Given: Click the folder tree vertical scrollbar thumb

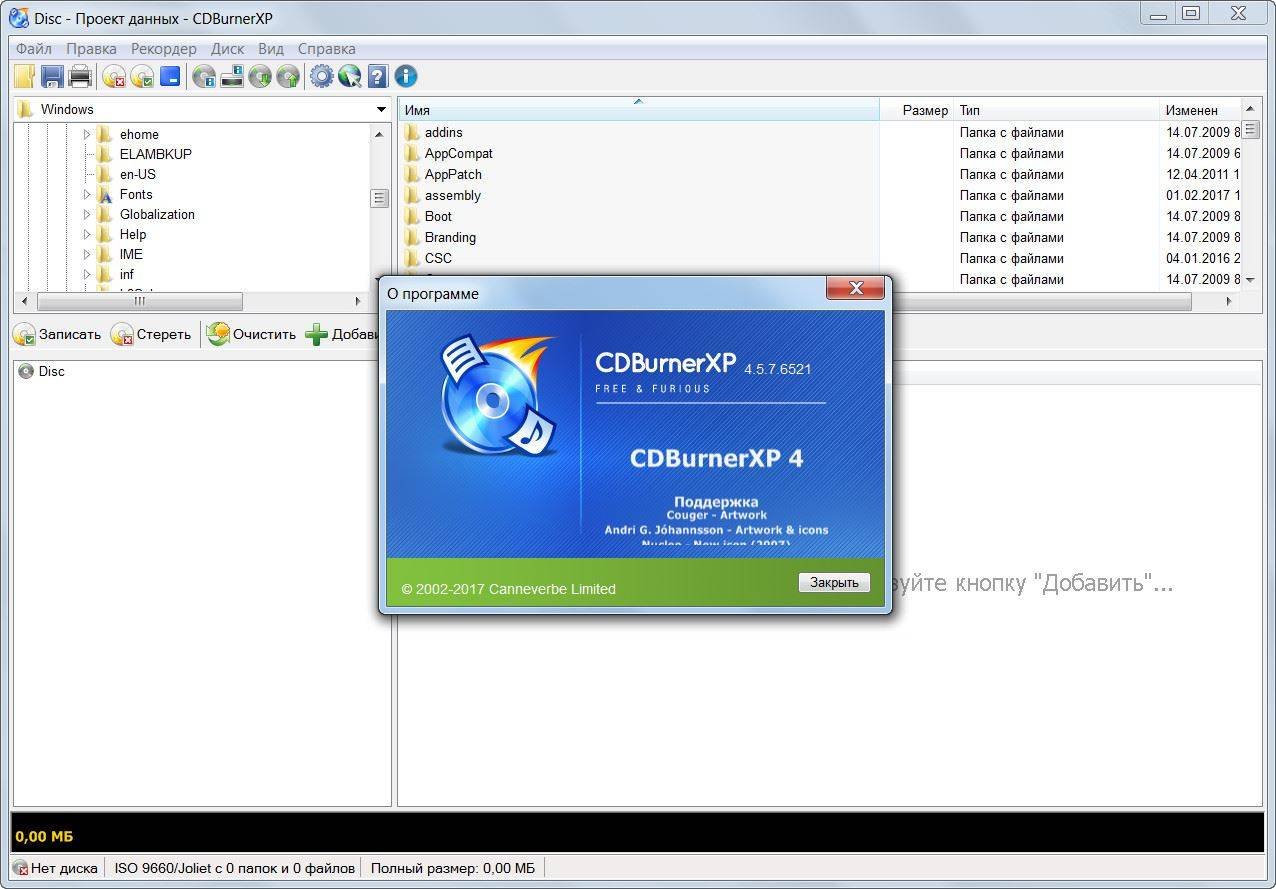Looking at the screenshot, I should [380, 198].
